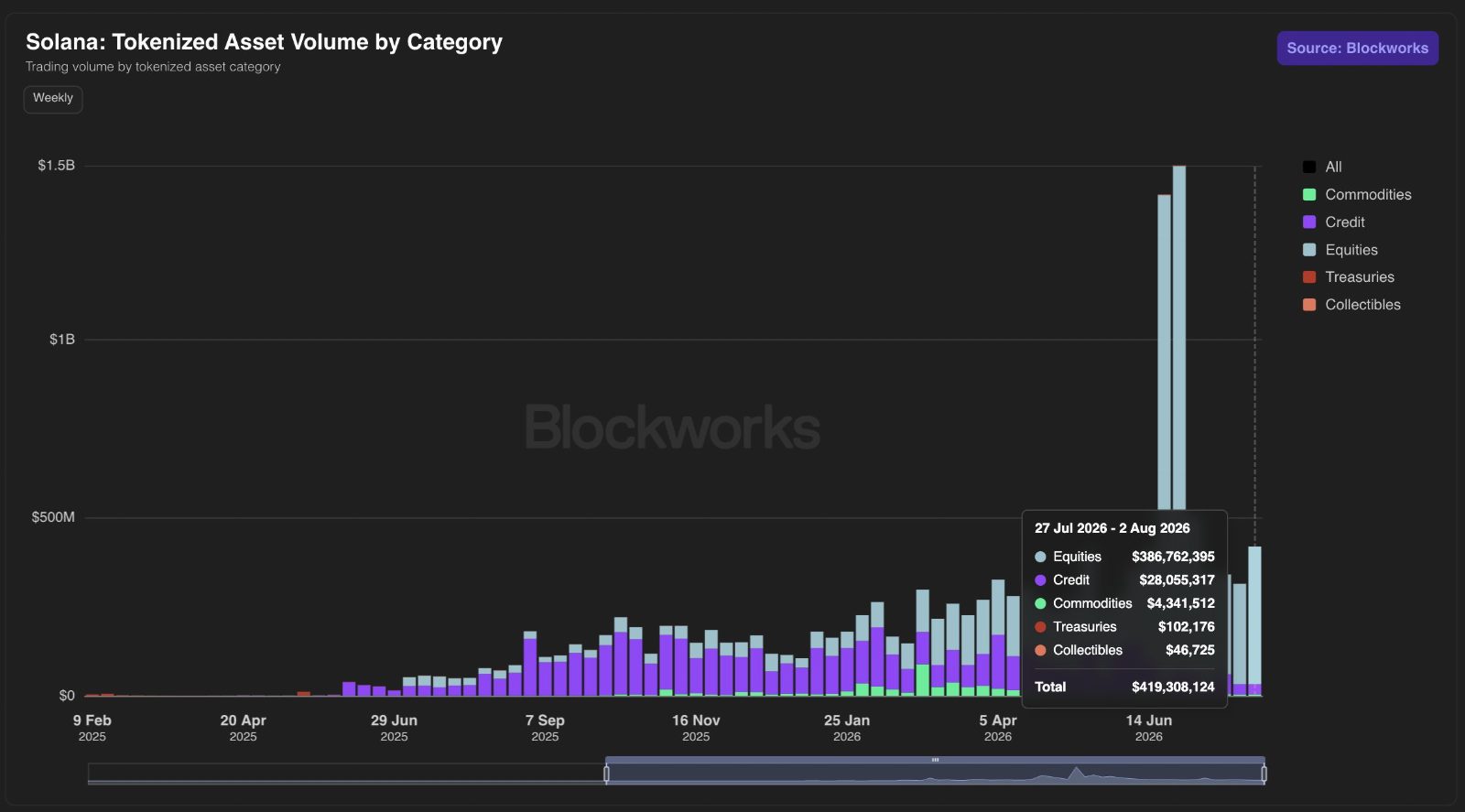Click the right handle of the range slider
This screenshot has height=812, width=1465.
coord(1264,774)
